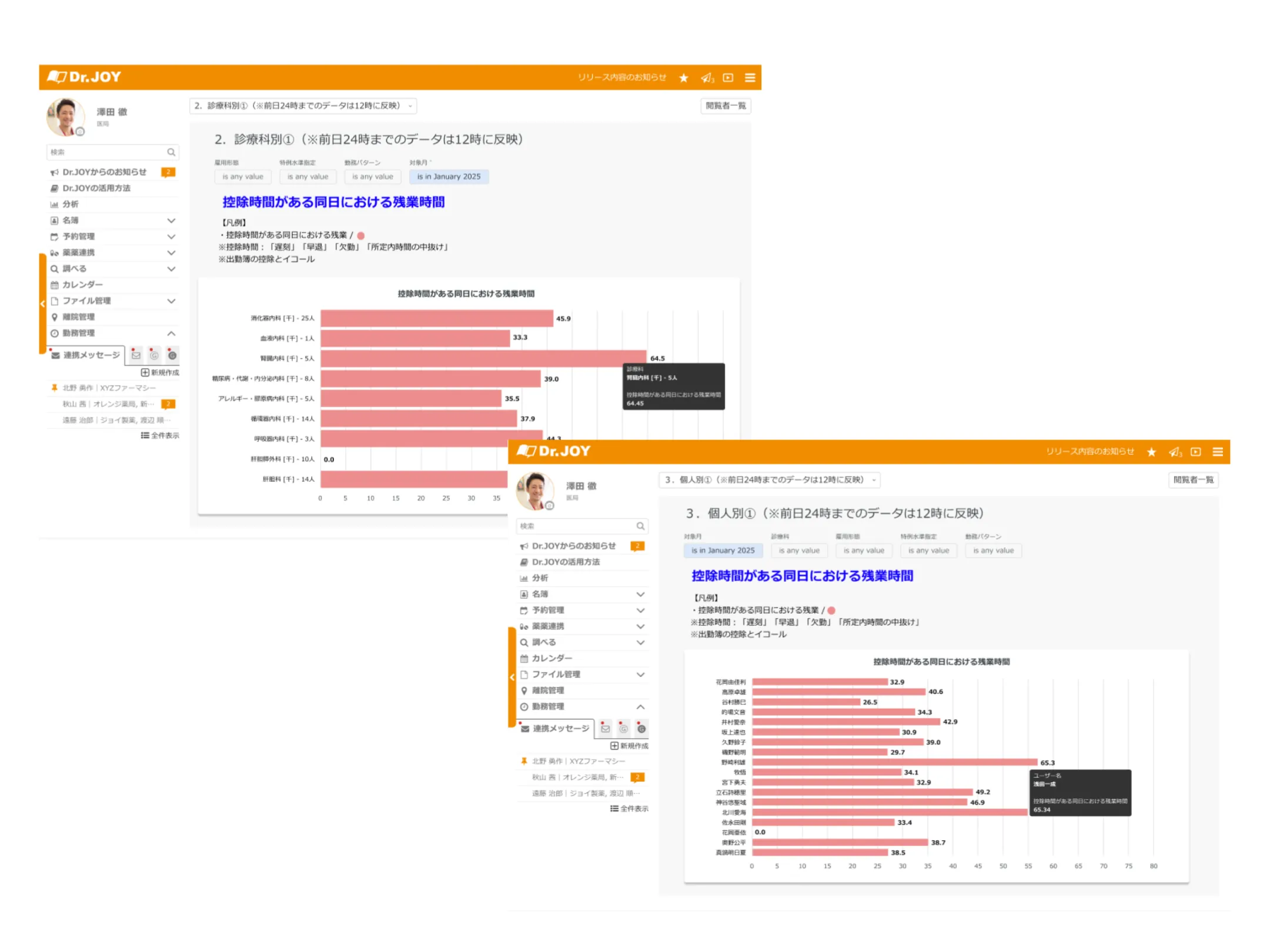The image size is (1270, 952).
Task: Open 分析 in the top-left sidebar menu
Action: tap(71, 204)
